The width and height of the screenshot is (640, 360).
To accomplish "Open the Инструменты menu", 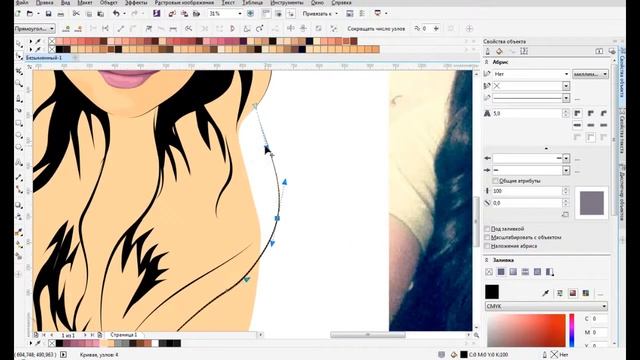I will click(x=287, y=2).
